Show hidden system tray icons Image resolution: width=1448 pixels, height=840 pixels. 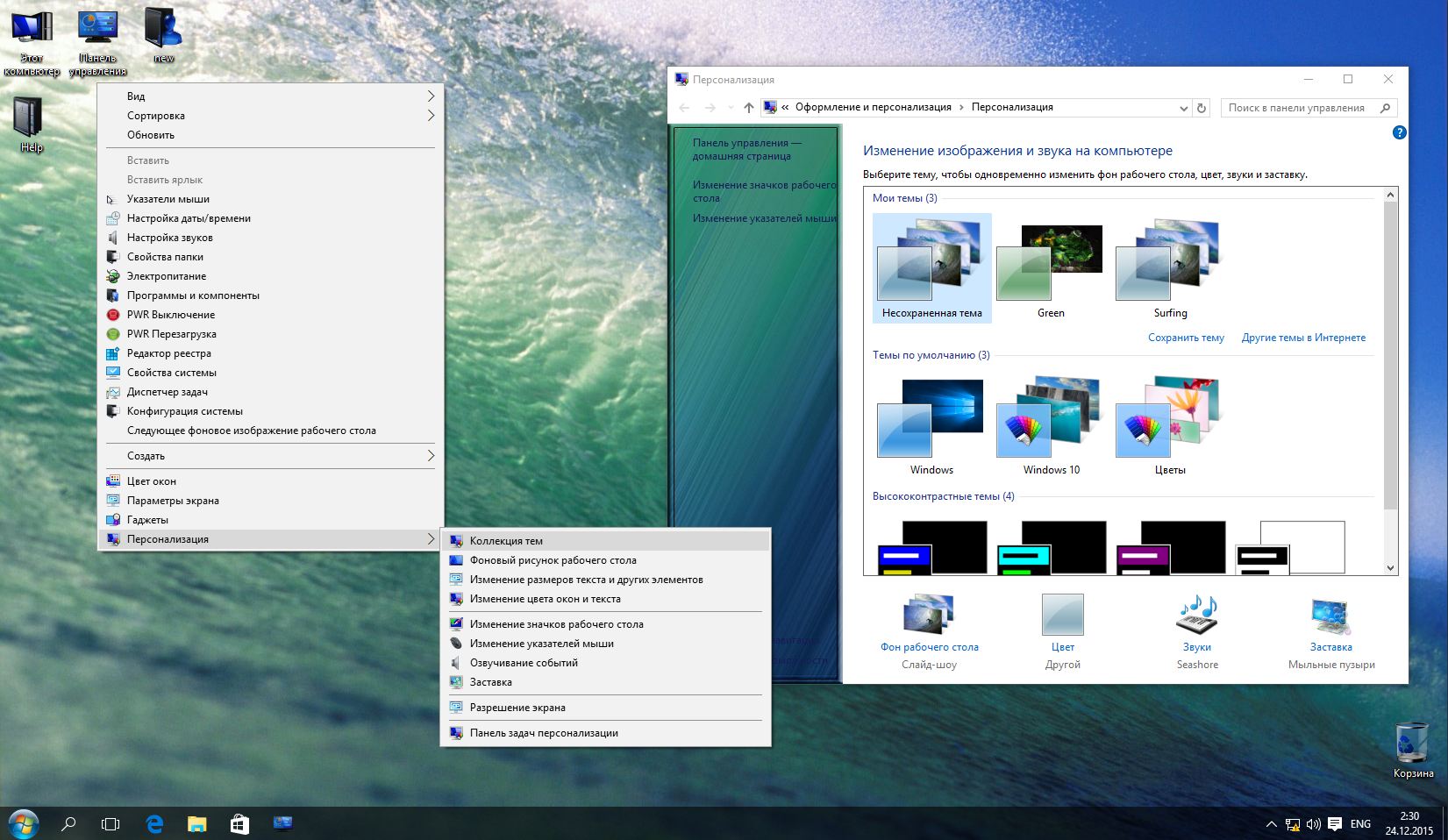1271,824
